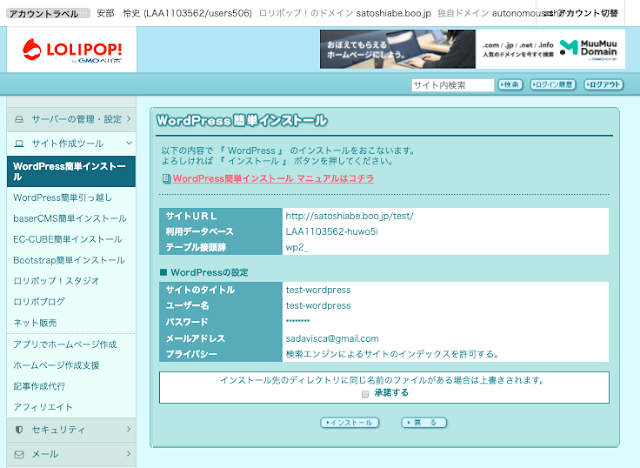Viewport: 640px width, 468px height.
Task: Expand the サーバーの管理・設定 section
Action: [x=128, y=119]
